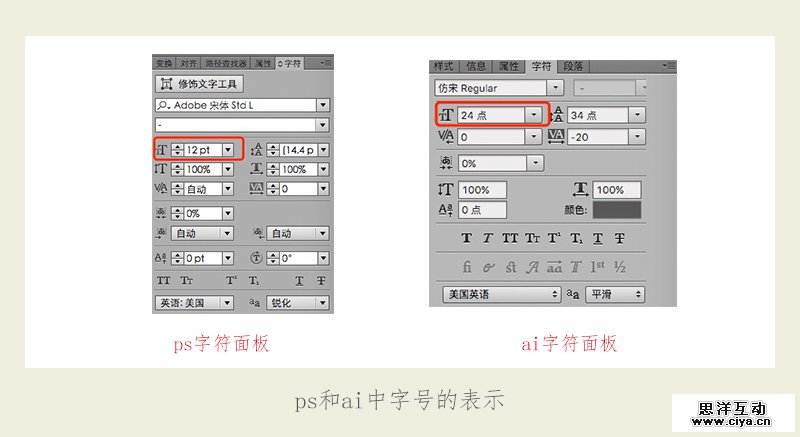Image resolution: width=800 pixels, height=437 pixels.
Task: Open panel menu beside left 字符 tab
Action: point(326,63)
